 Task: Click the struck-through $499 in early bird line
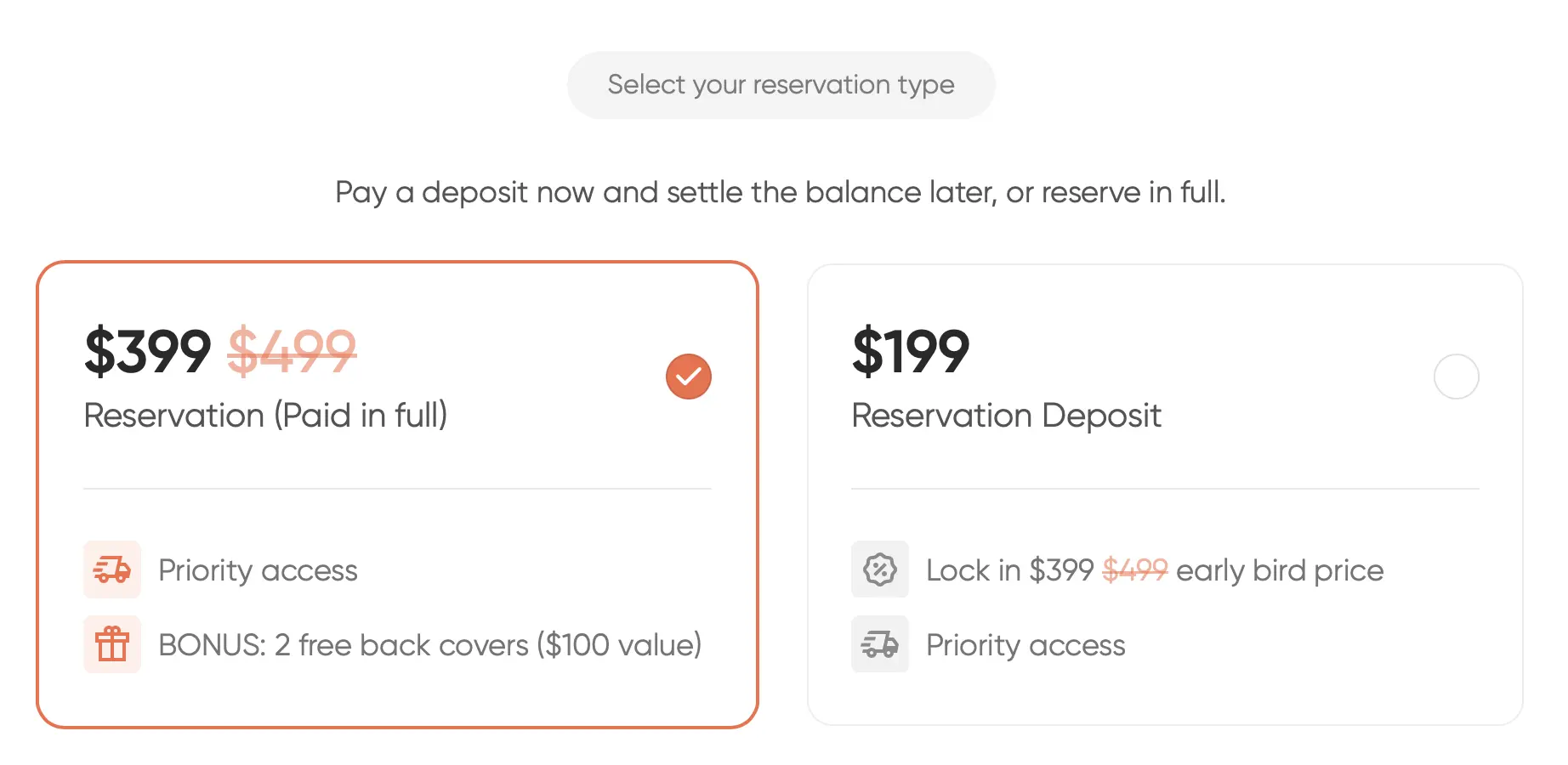pos(1134,569)
